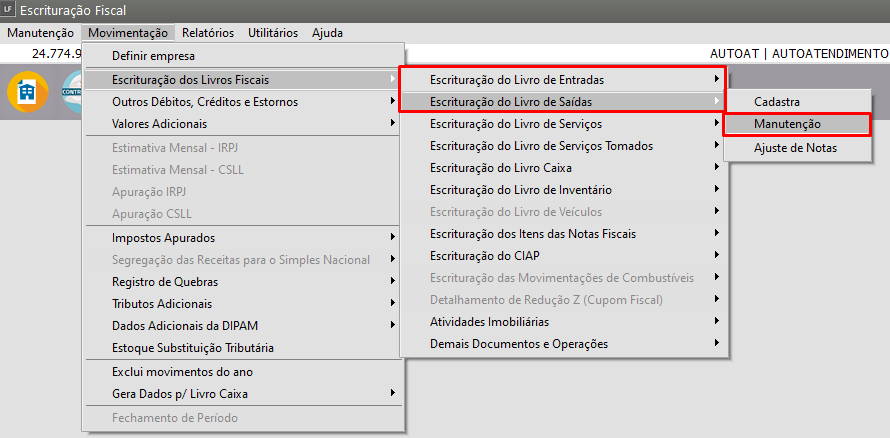This screenshot has width=890, height=438.
Task: Open the Utilitários menu
Action: tap(272, 33)
